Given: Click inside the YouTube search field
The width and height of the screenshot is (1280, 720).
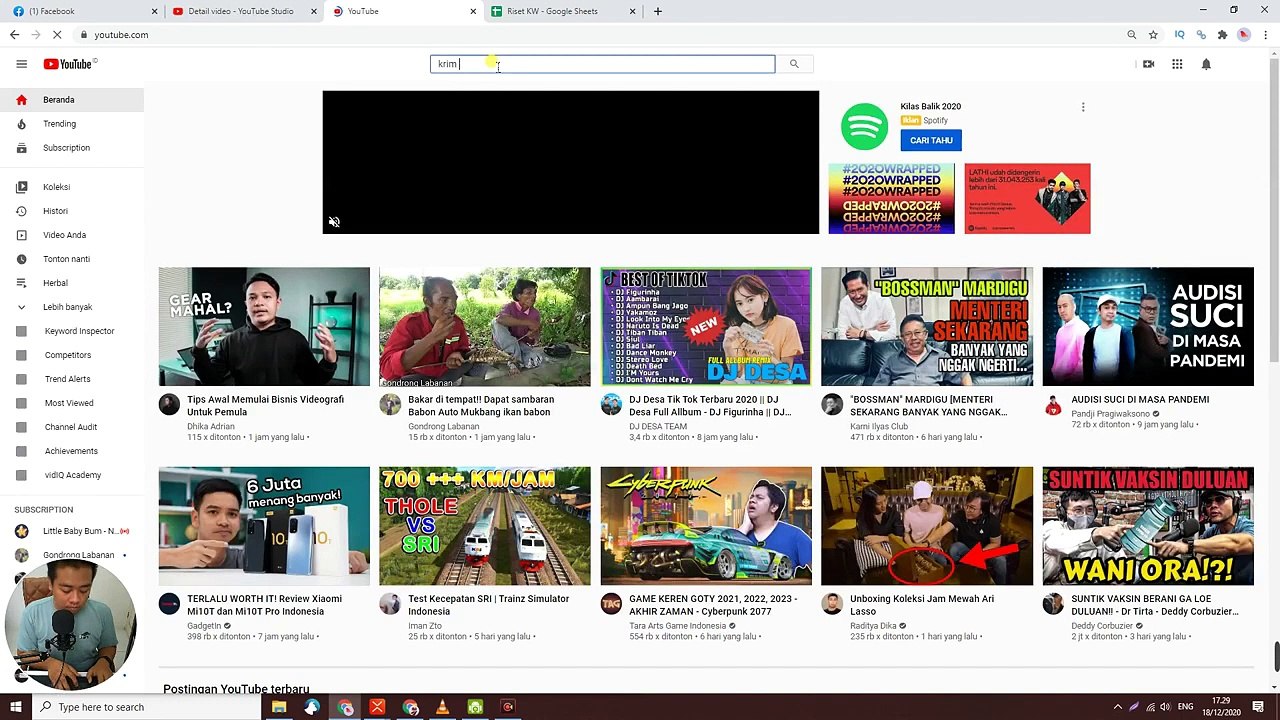Looking at the screenshot, I should pos(602,64).
